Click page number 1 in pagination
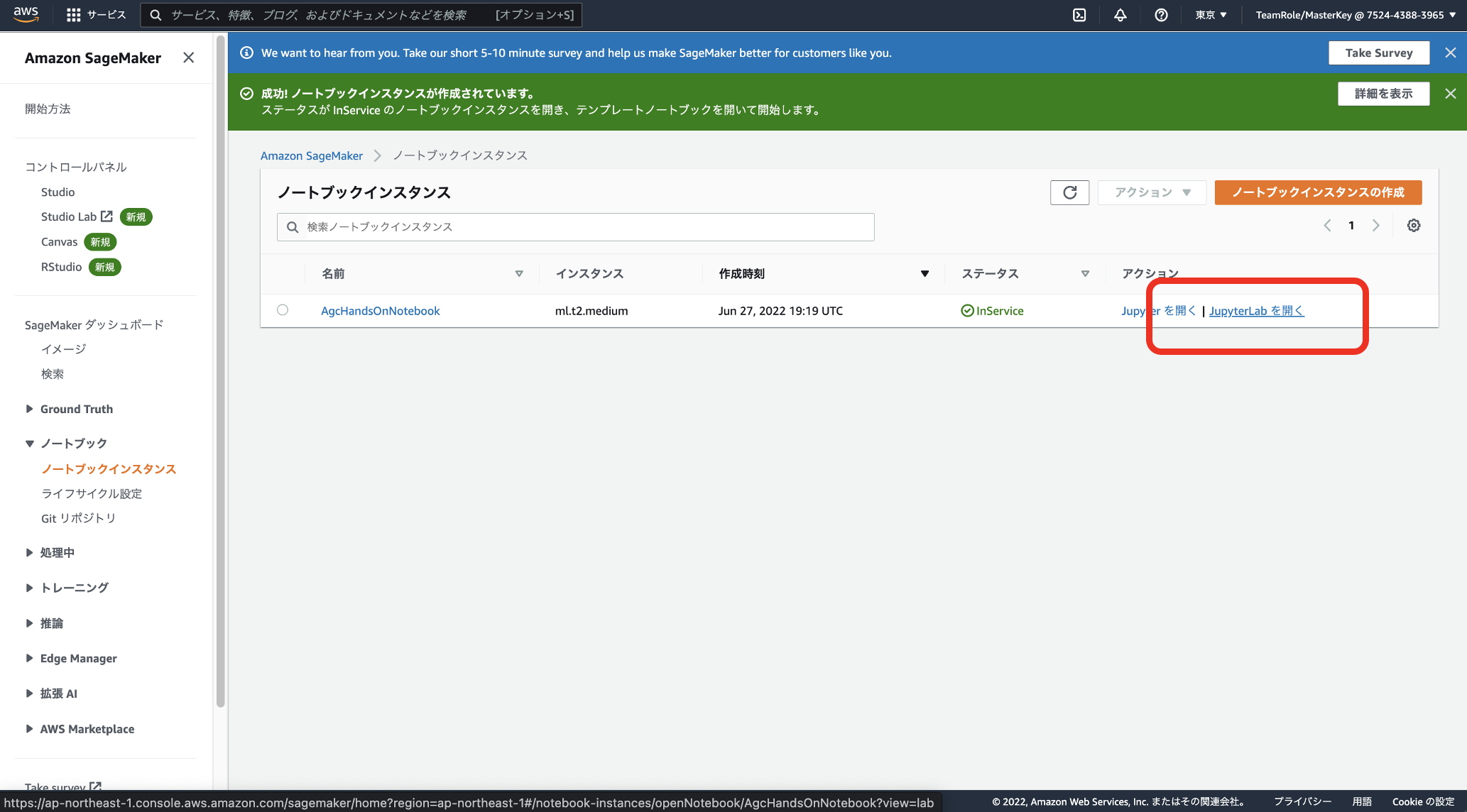 1351,226
